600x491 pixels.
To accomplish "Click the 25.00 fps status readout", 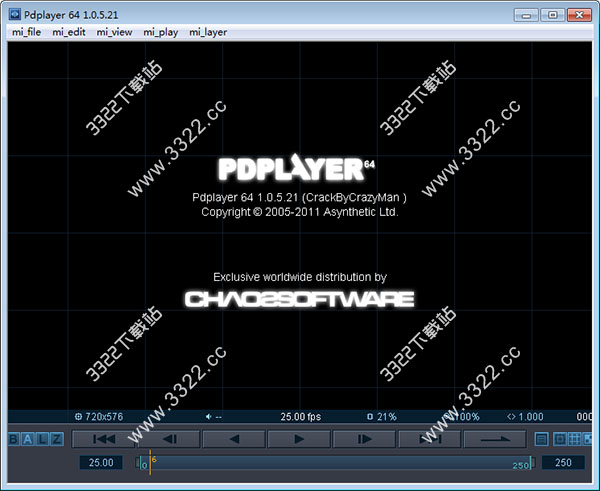I will tap(300, 416).
